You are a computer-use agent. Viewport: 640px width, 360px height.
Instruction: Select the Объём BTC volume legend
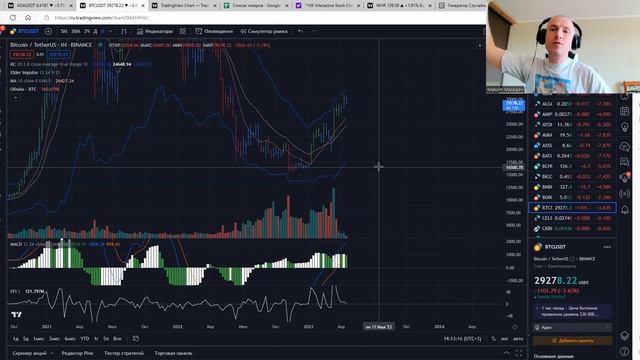tap(35, 89)
